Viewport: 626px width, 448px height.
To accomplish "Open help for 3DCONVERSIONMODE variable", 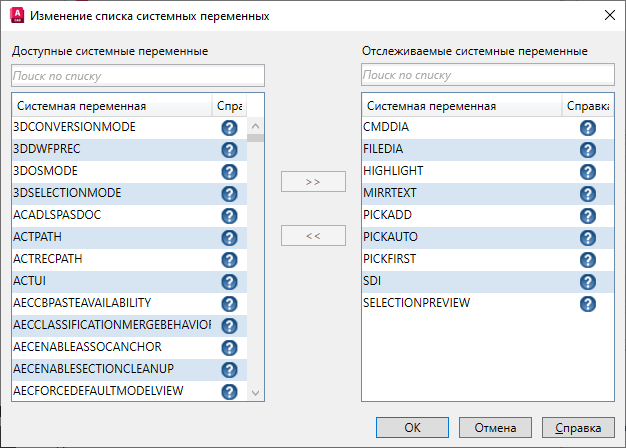I will [229, 128].
